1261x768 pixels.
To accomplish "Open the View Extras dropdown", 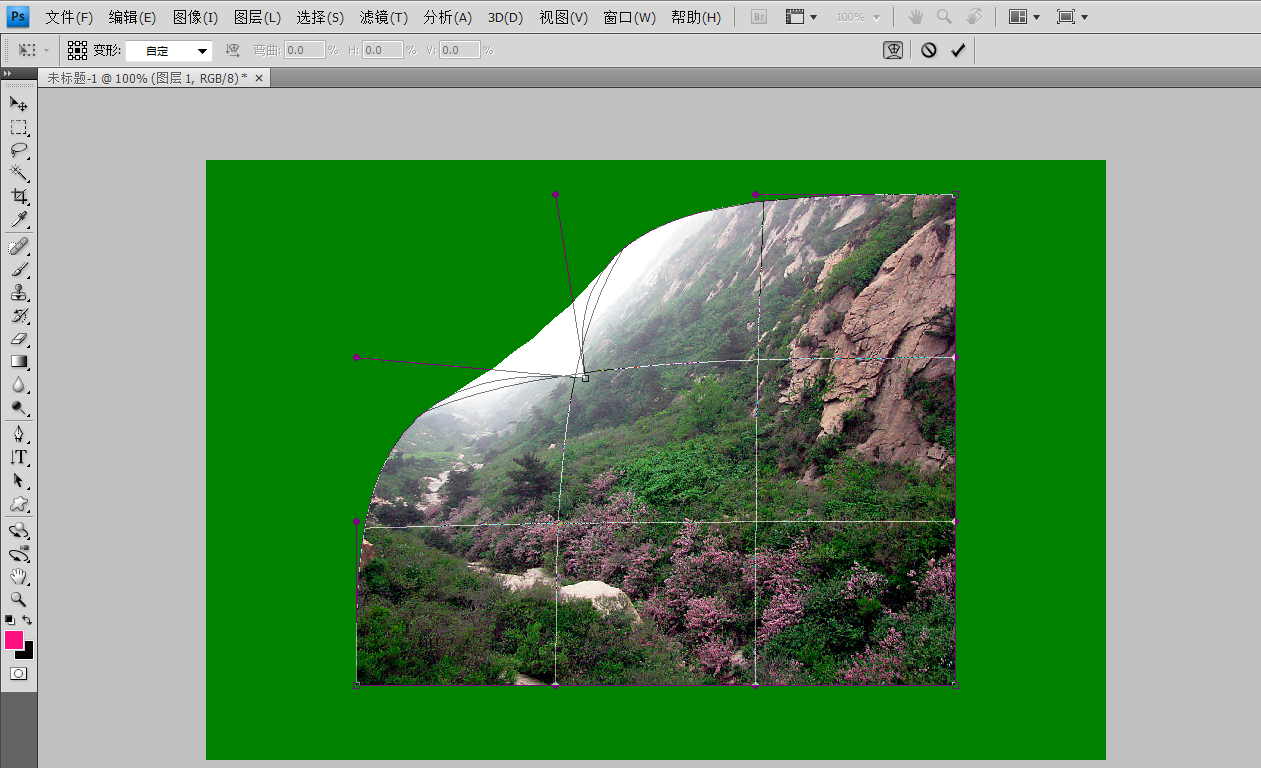I will coord(801,17).
